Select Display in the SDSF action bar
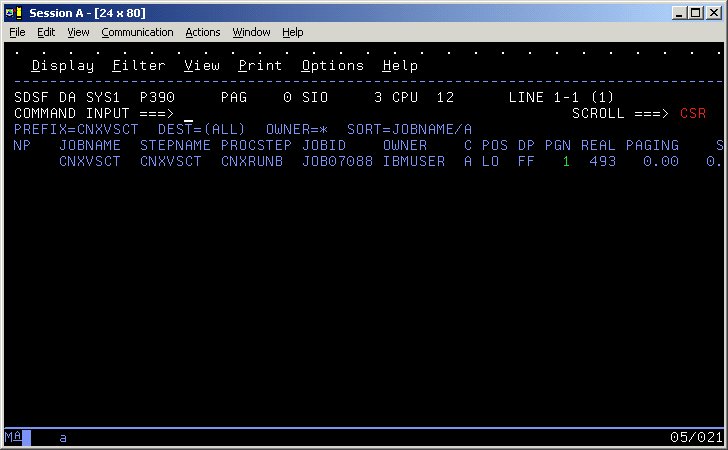Screen dimensions: 728x450 [62, 66]
